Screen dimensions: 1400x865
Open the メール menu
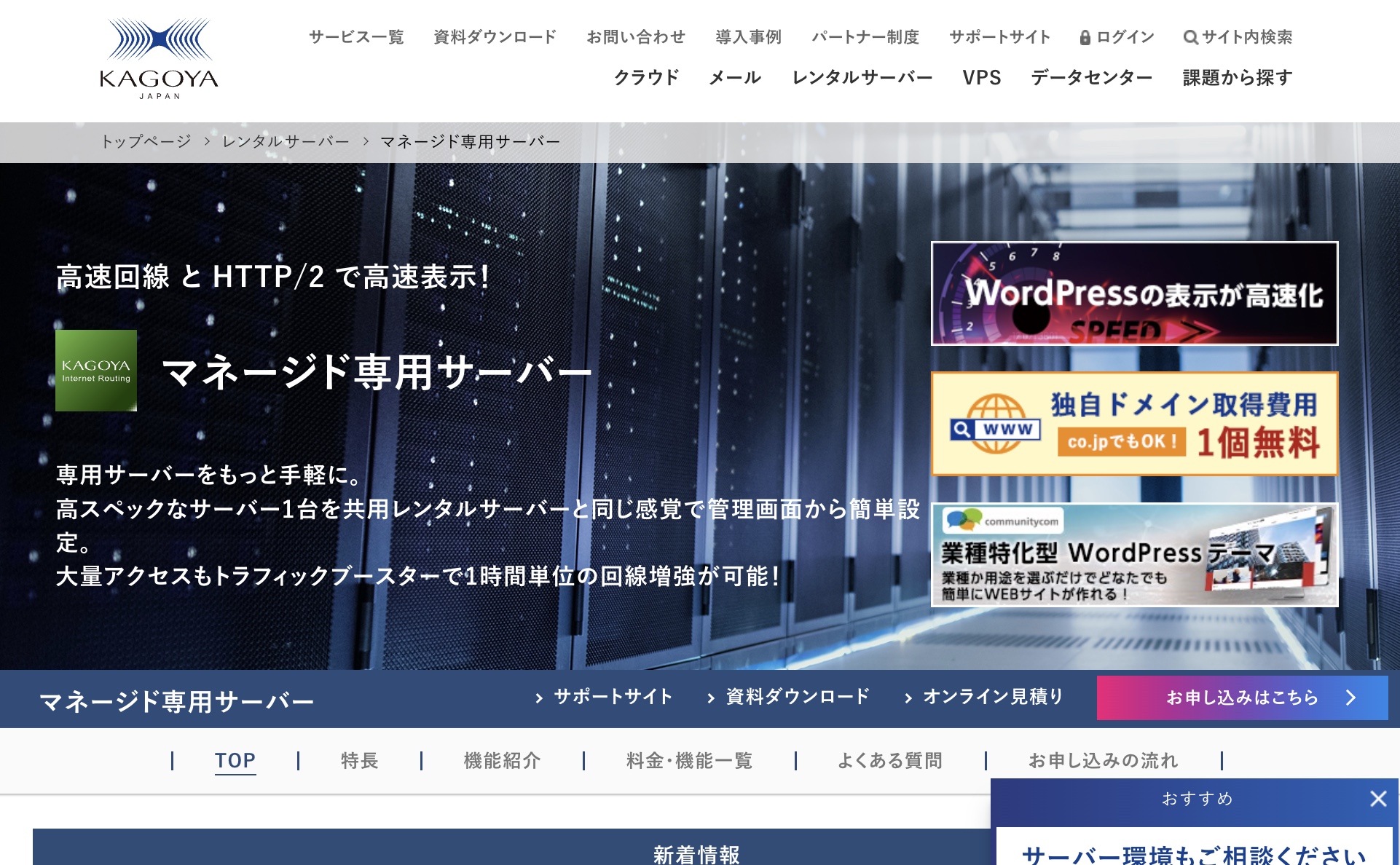735,77
